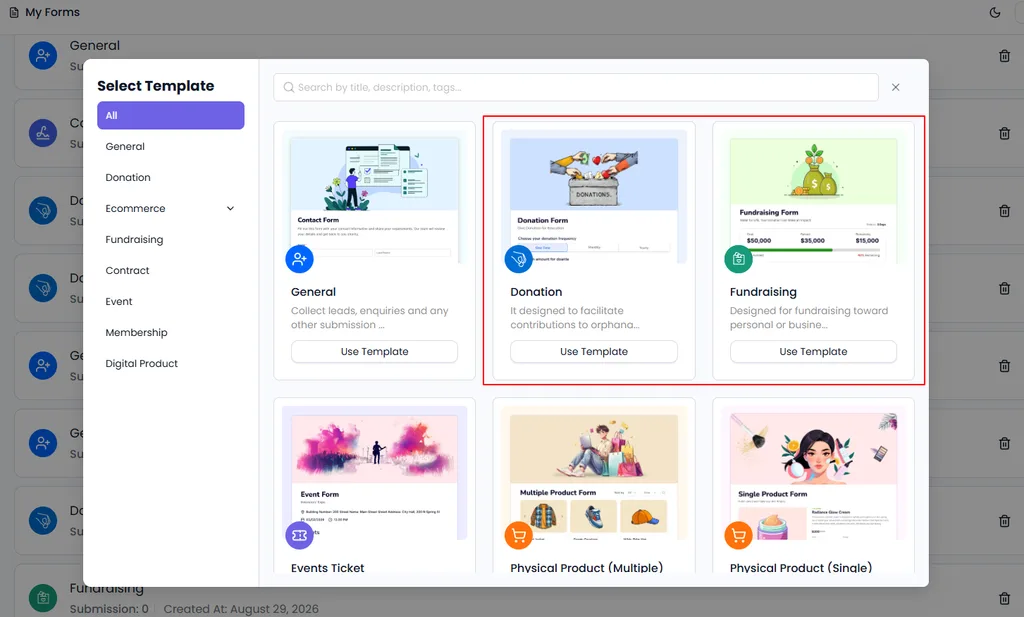Close the Select Template dialog
1024x617 pixels.
pyautogui.click(x=895, y=87)
